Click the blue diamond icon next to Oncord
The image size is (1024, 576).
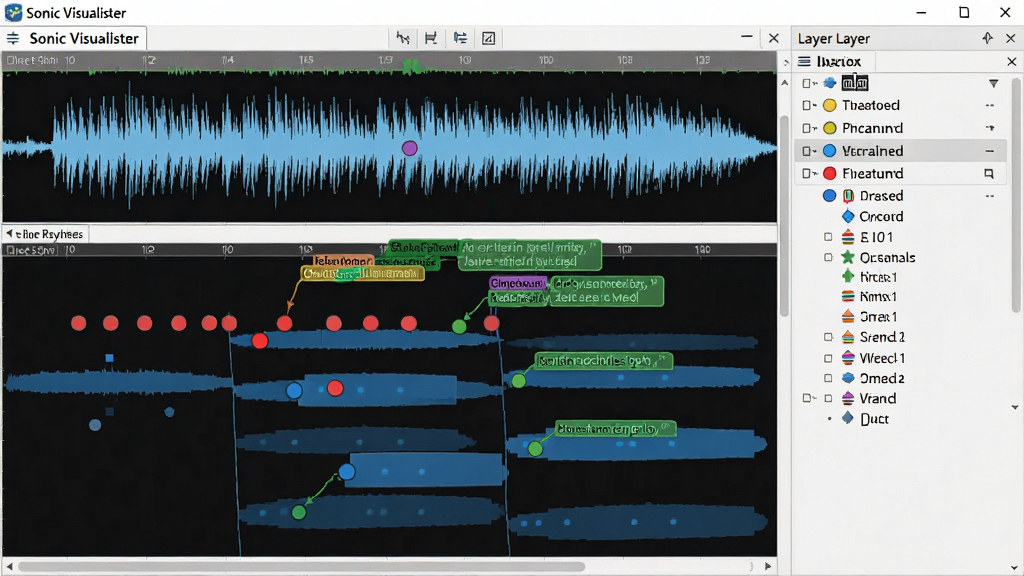tap(848, 216)
